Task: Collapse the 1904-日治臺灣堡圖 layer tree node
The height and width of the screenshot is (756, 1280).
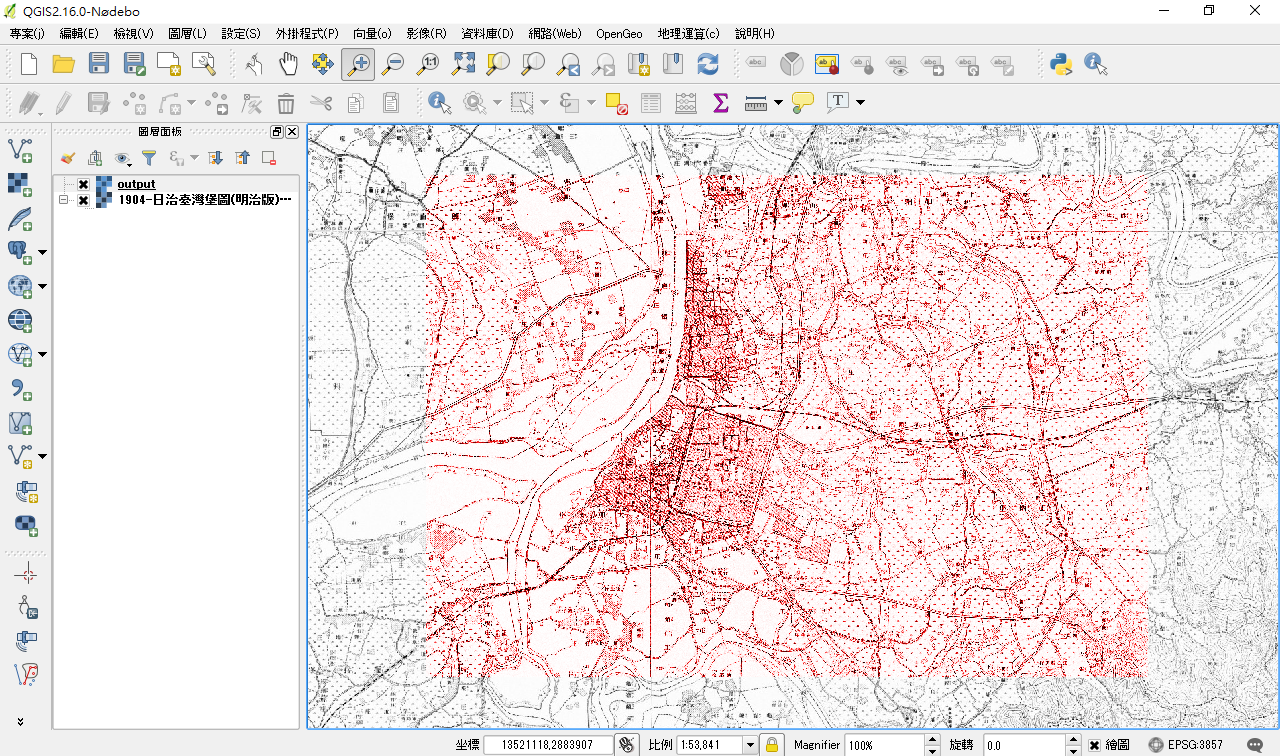Action: [64, 200]
